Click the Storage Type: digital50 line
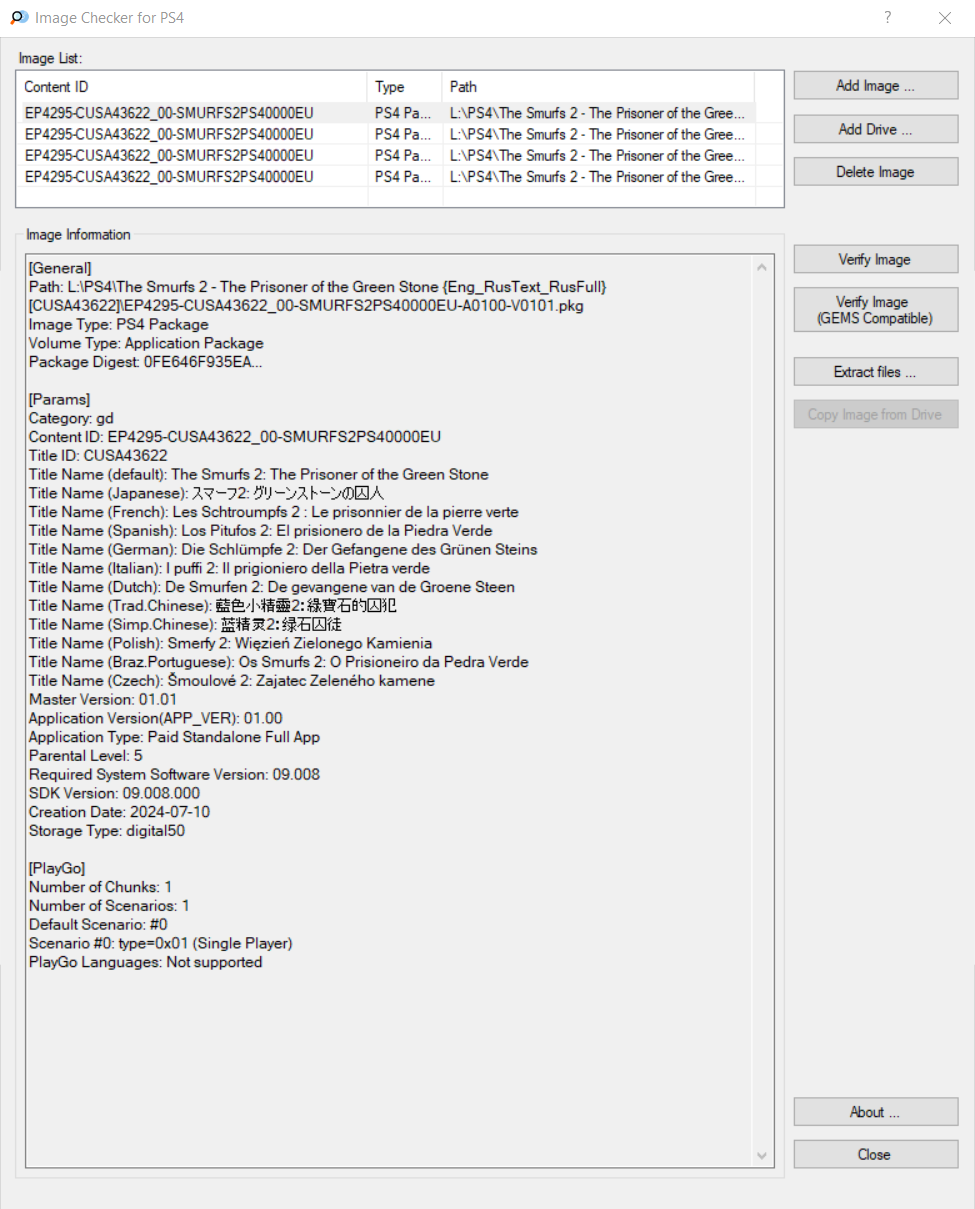The width and height of the screenshot is (975, 1209). (x=106, y=831)
